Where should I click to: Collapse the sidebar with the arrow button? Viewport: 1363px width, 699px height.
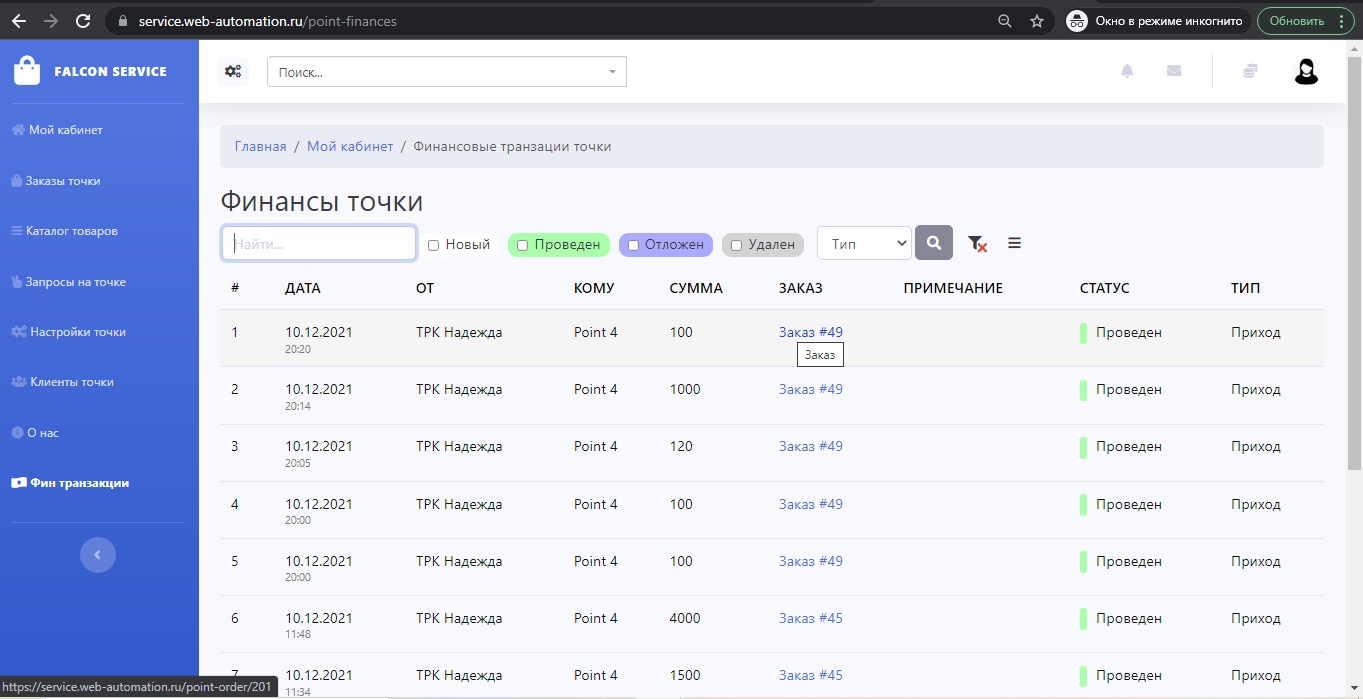click(98, 555)
